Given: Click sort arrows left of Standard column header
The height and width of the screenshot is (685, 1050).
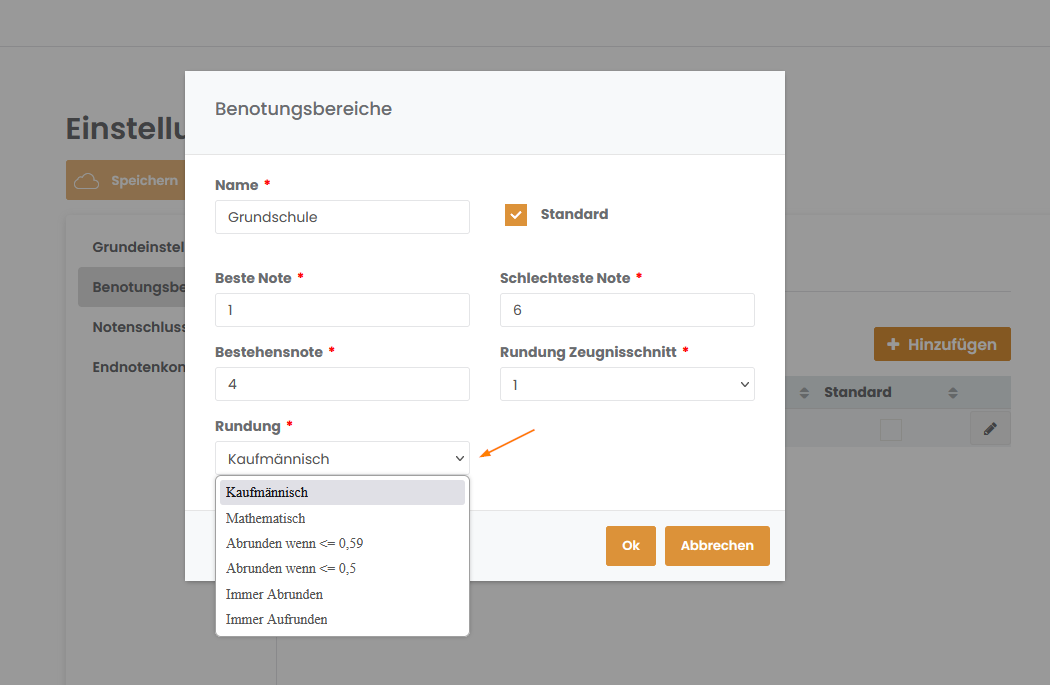Looking at the screenshot, I should [804, 393].
